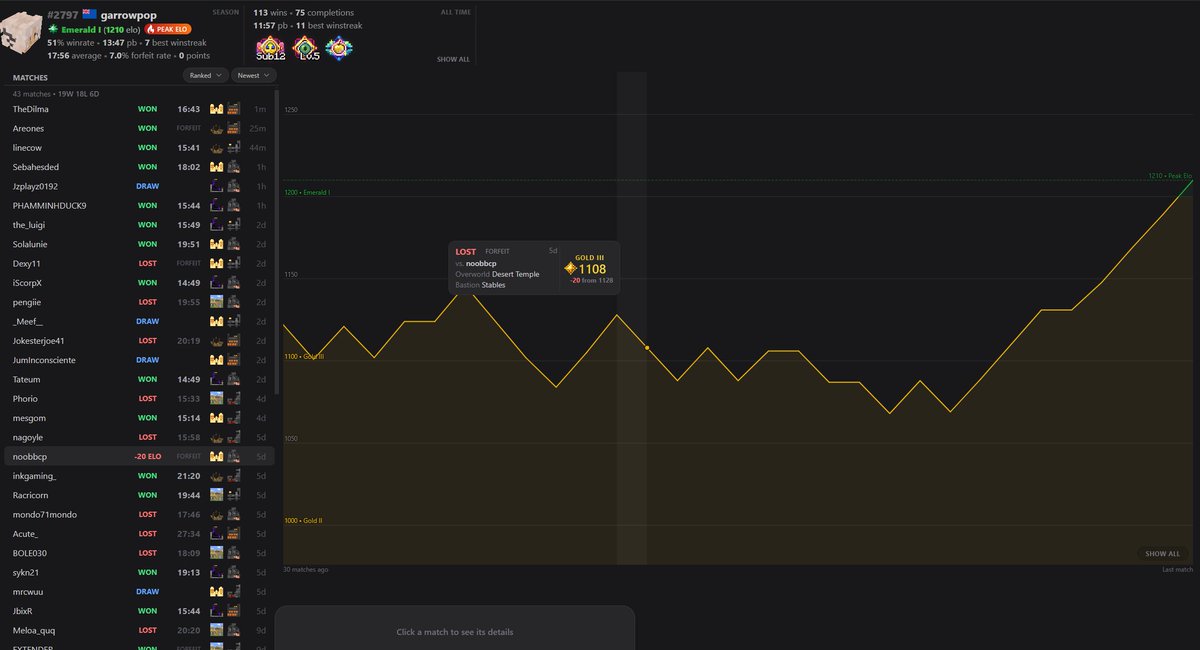Click the 1210 Peak Elo label on chart
The image size is (1200, 650).
1170,176
